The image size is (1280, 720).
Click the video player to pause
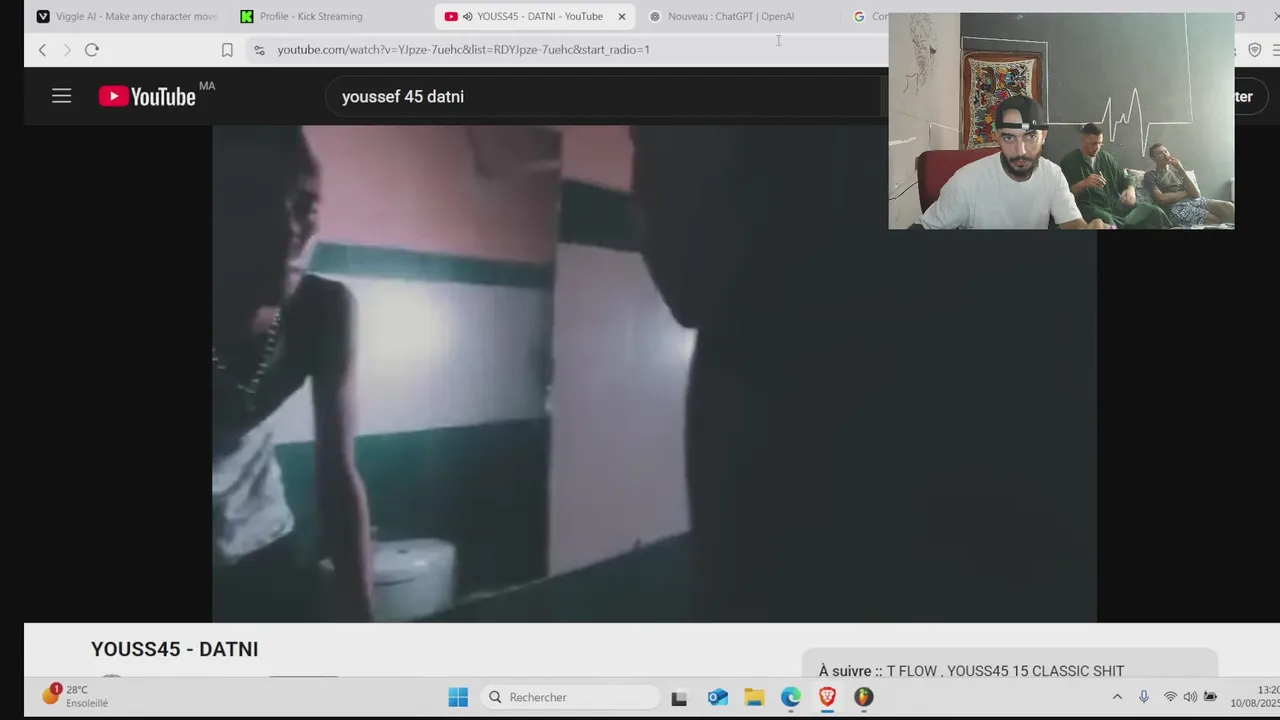click(x=654, y=373)
